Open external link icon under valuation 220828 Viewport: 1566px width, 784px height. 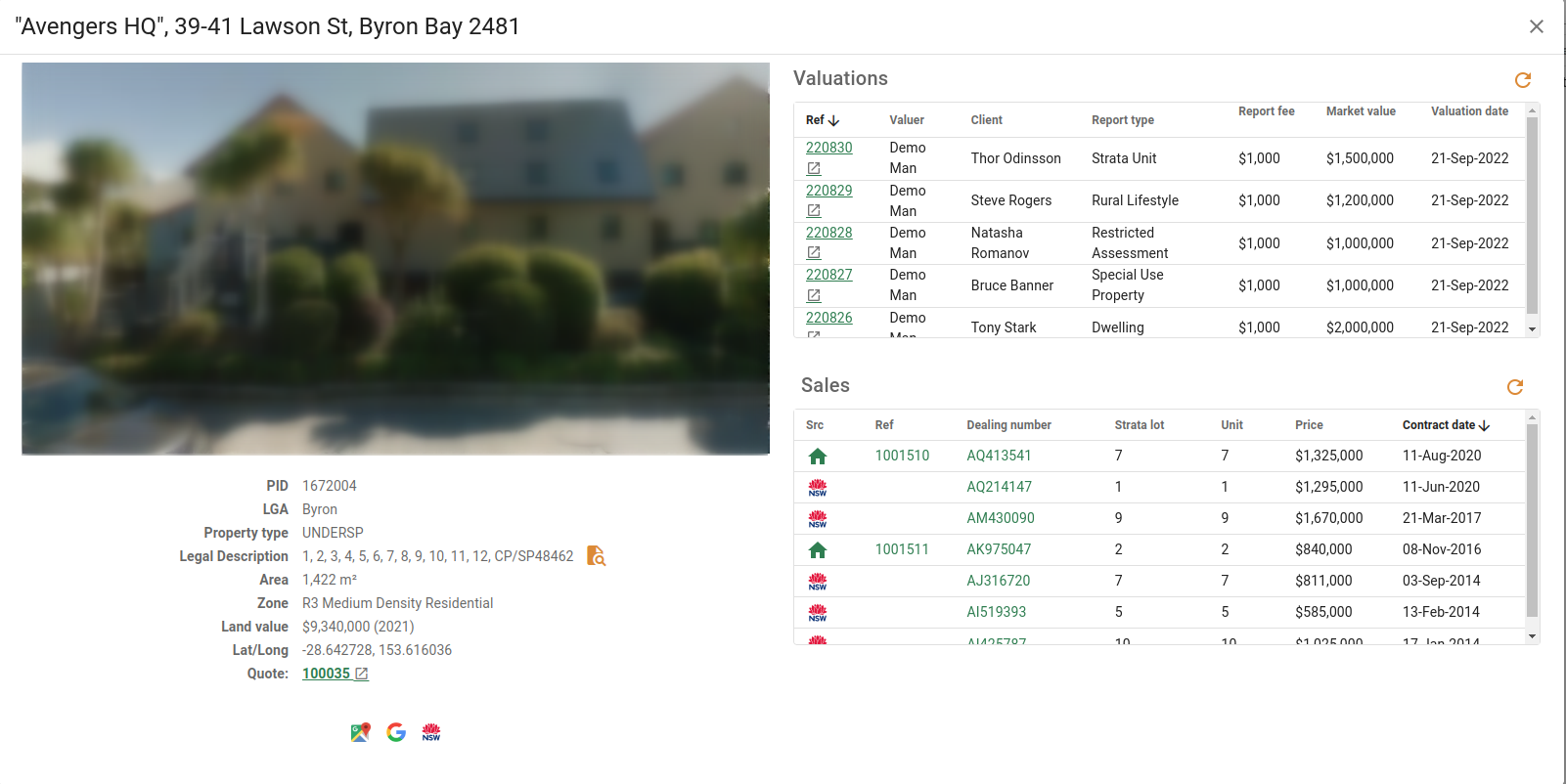tap(814, 253)
